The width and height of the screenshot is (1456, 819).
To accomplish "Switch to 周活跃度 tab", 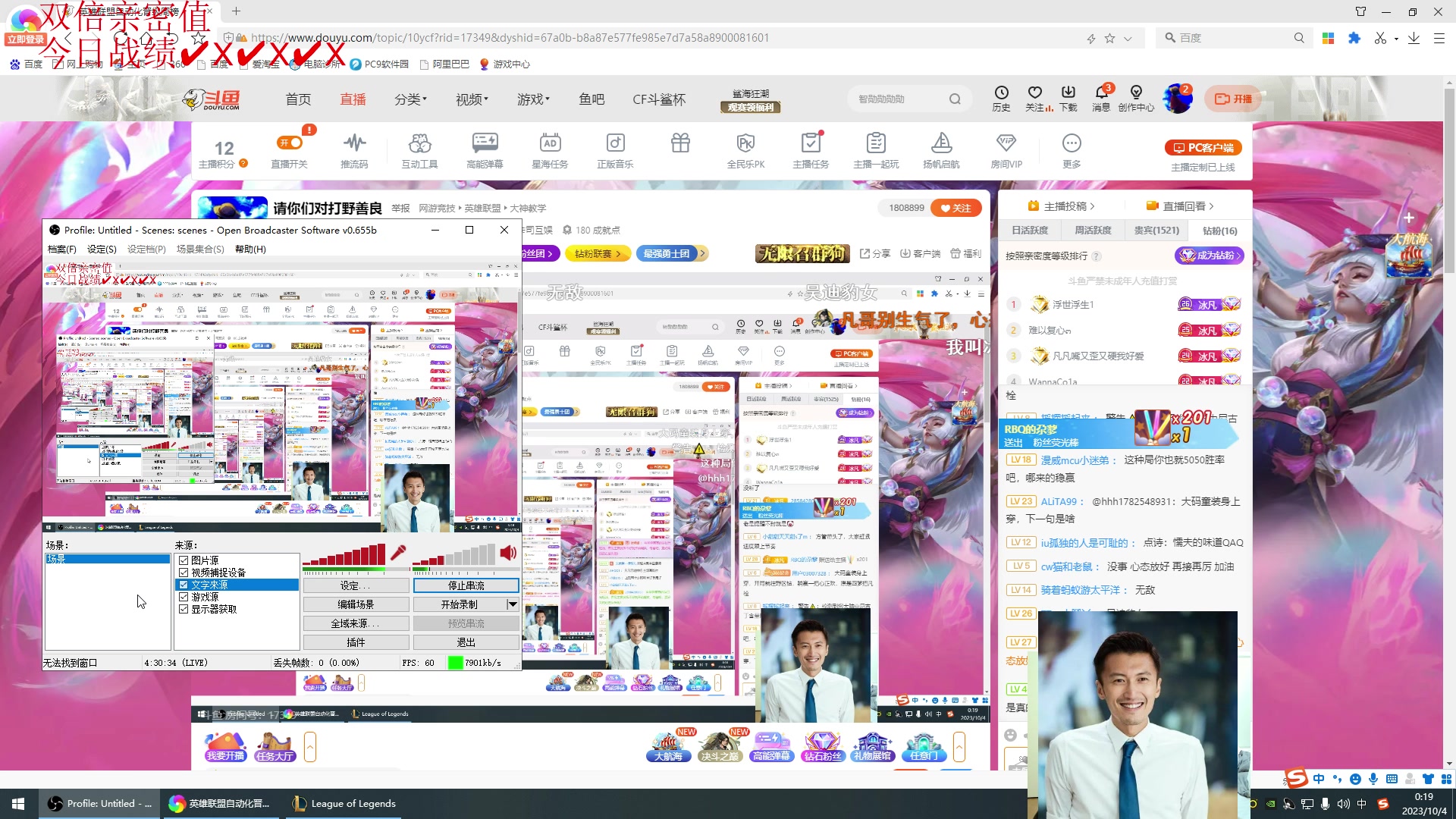I will [x=1093, y=231].
